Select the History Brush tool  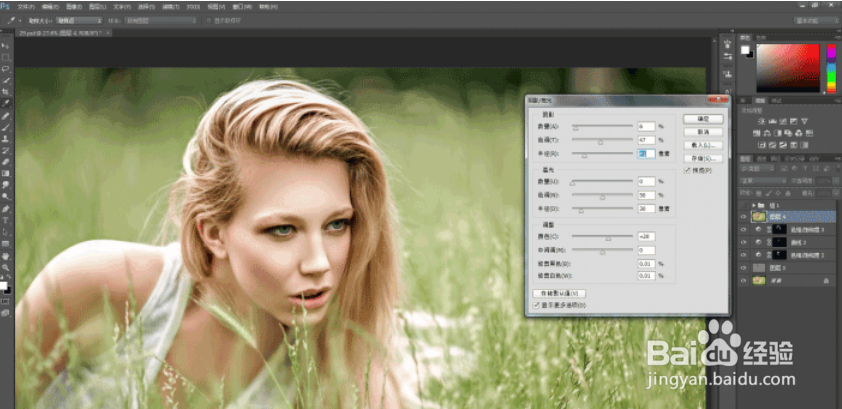5,150
